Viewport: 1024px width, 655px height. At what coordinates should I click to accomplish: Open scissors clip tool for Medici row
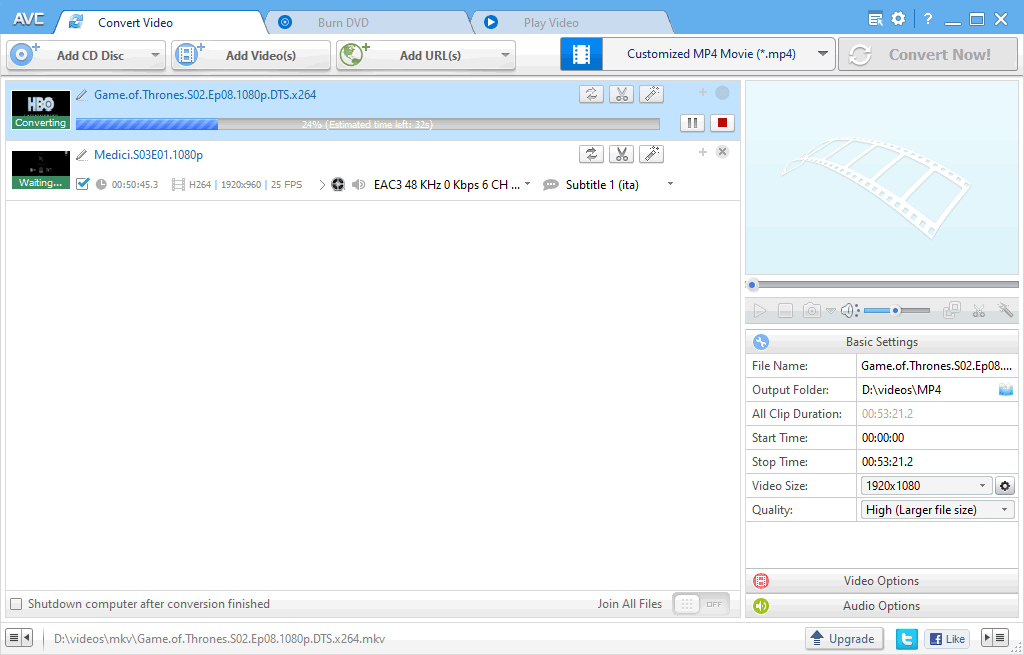(x=621, y=154)
